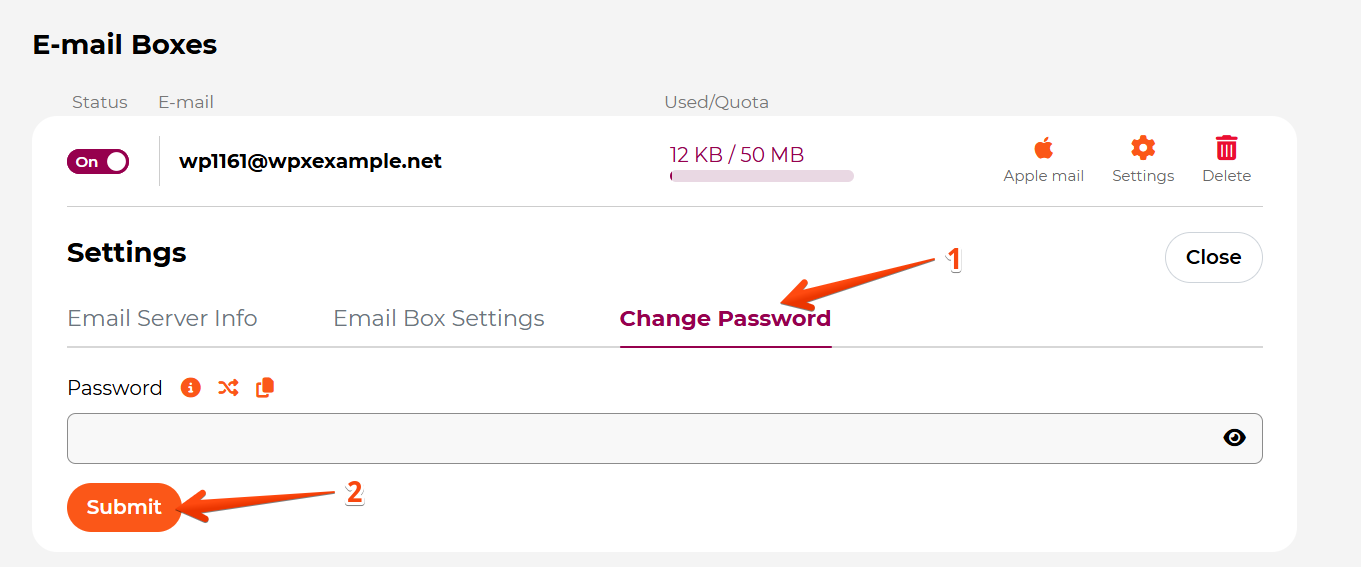This screenshot has height=567, width=1361.
Task: Show password requirements via the info icon
Action: (x=190, y=387)
